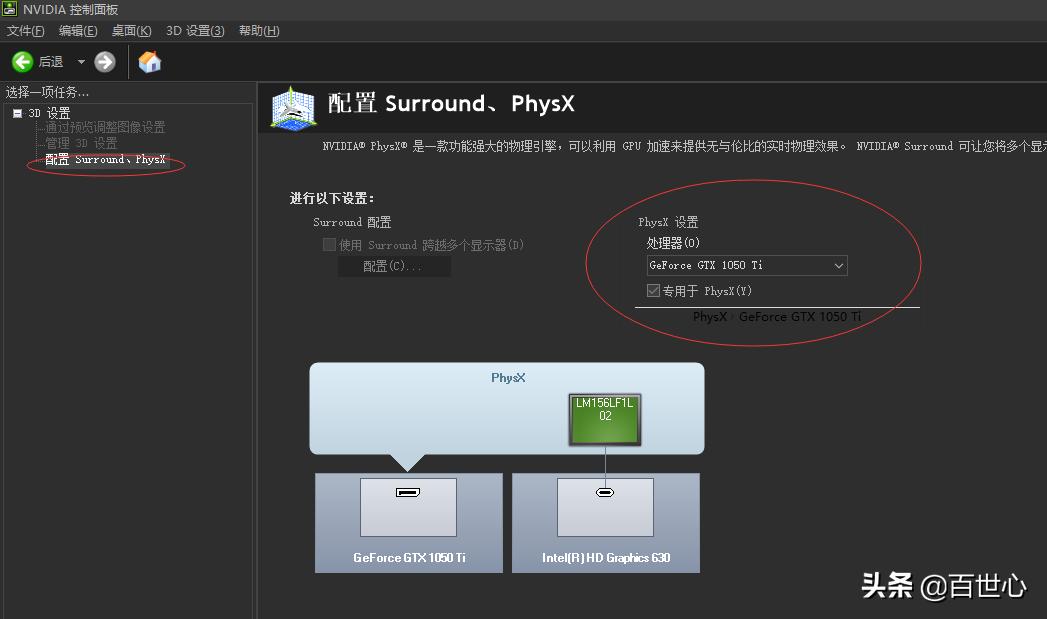Viewport: 1047px width, 619px height.
Task: Click the LM156LF1L02 display icon
Action: tap(606, 419)
